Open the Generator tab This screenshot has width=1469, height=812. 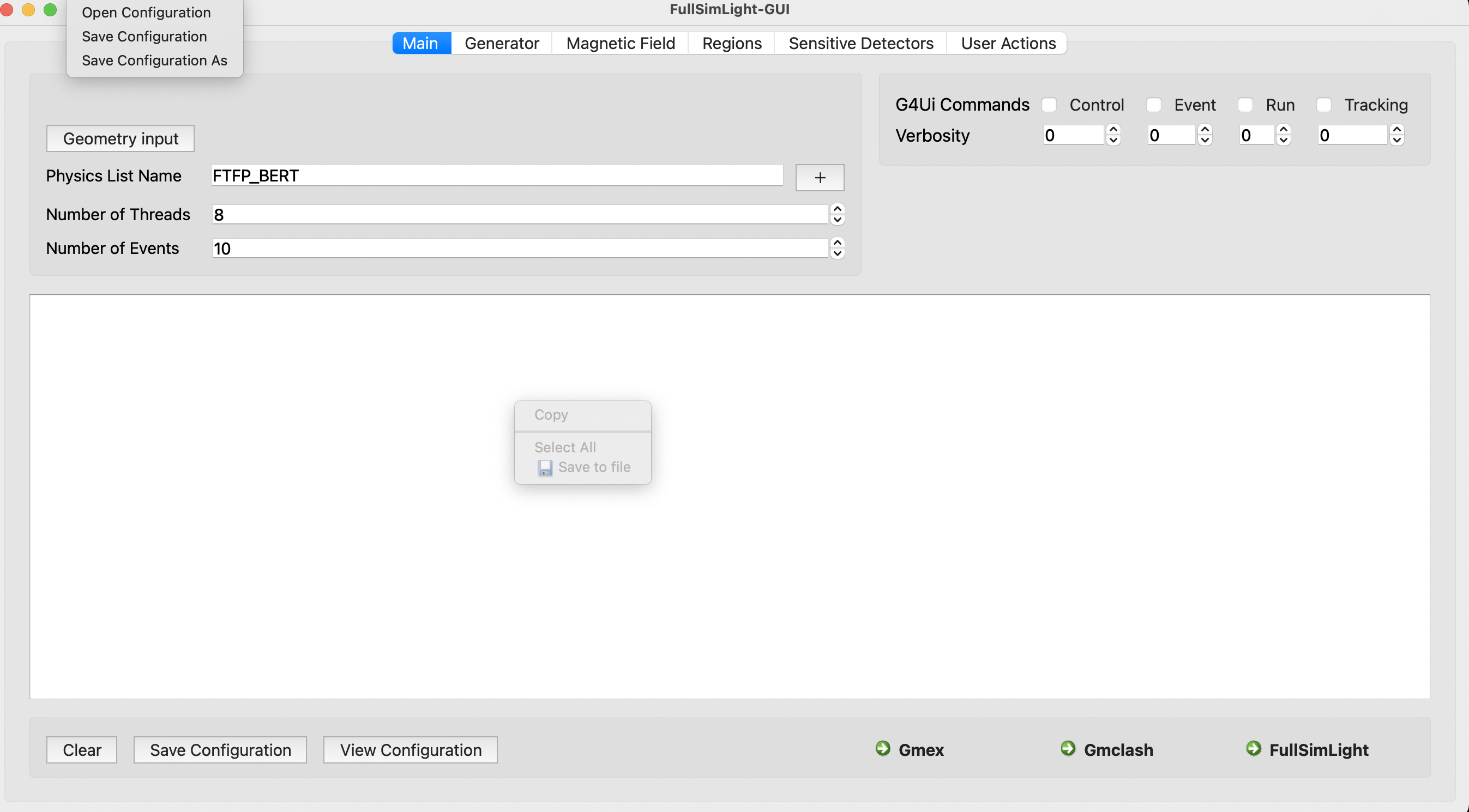click(x=502, y=43)
